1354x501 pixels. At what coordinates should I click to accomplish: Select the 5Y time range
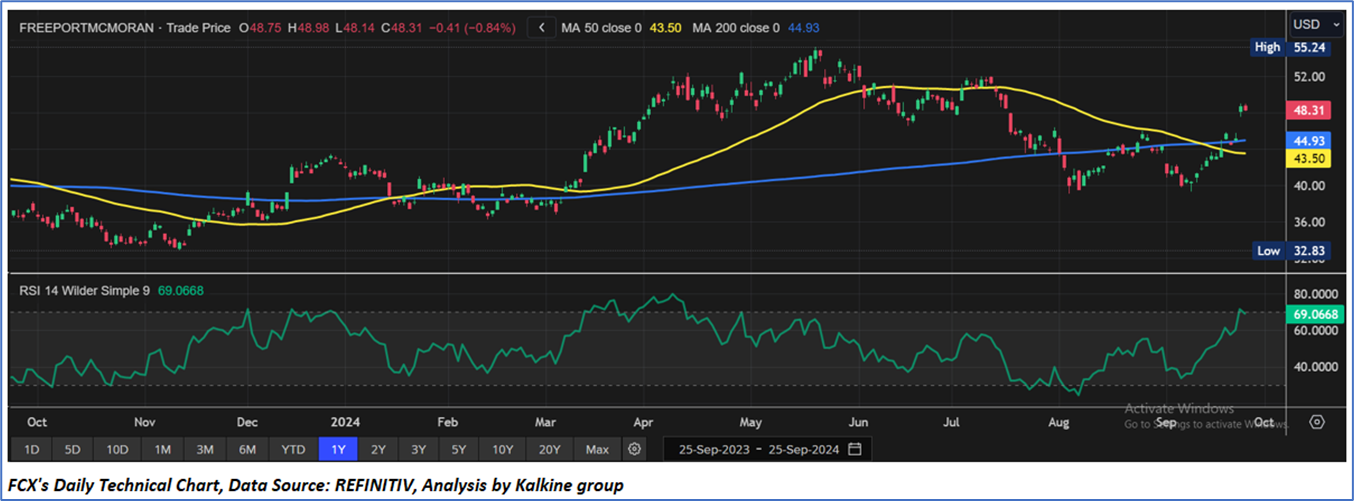[x=457, y=450]
